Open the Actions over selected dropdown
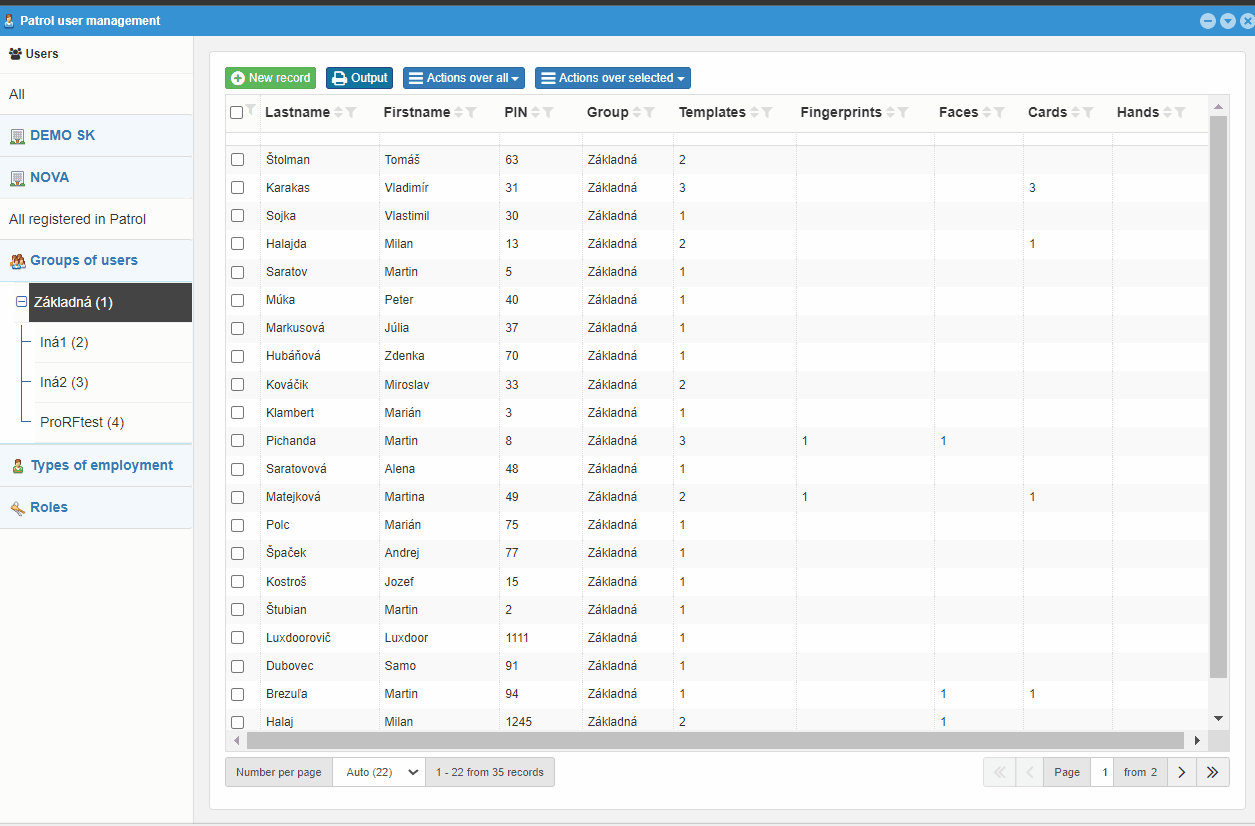This screenshot has height=826, width=1255. click(613, 78)
